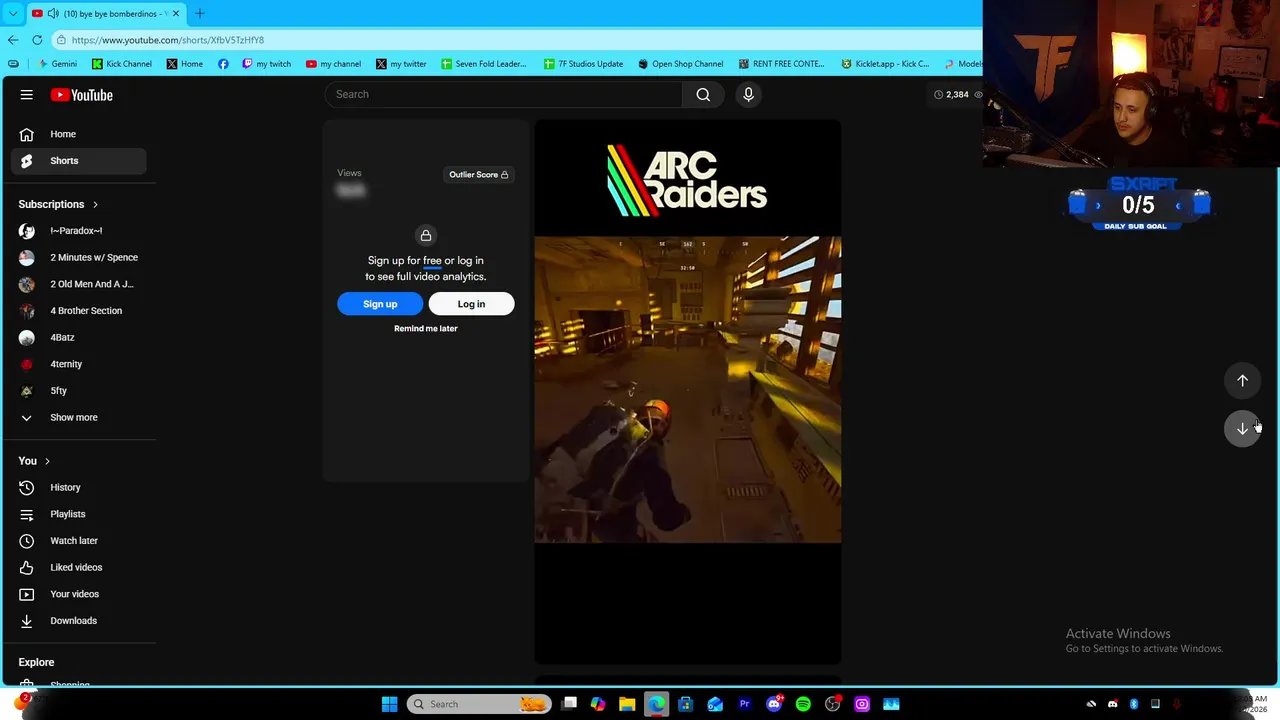
Task: Open 2 Old Men And A J... channel
Action: tap(79, 284)
